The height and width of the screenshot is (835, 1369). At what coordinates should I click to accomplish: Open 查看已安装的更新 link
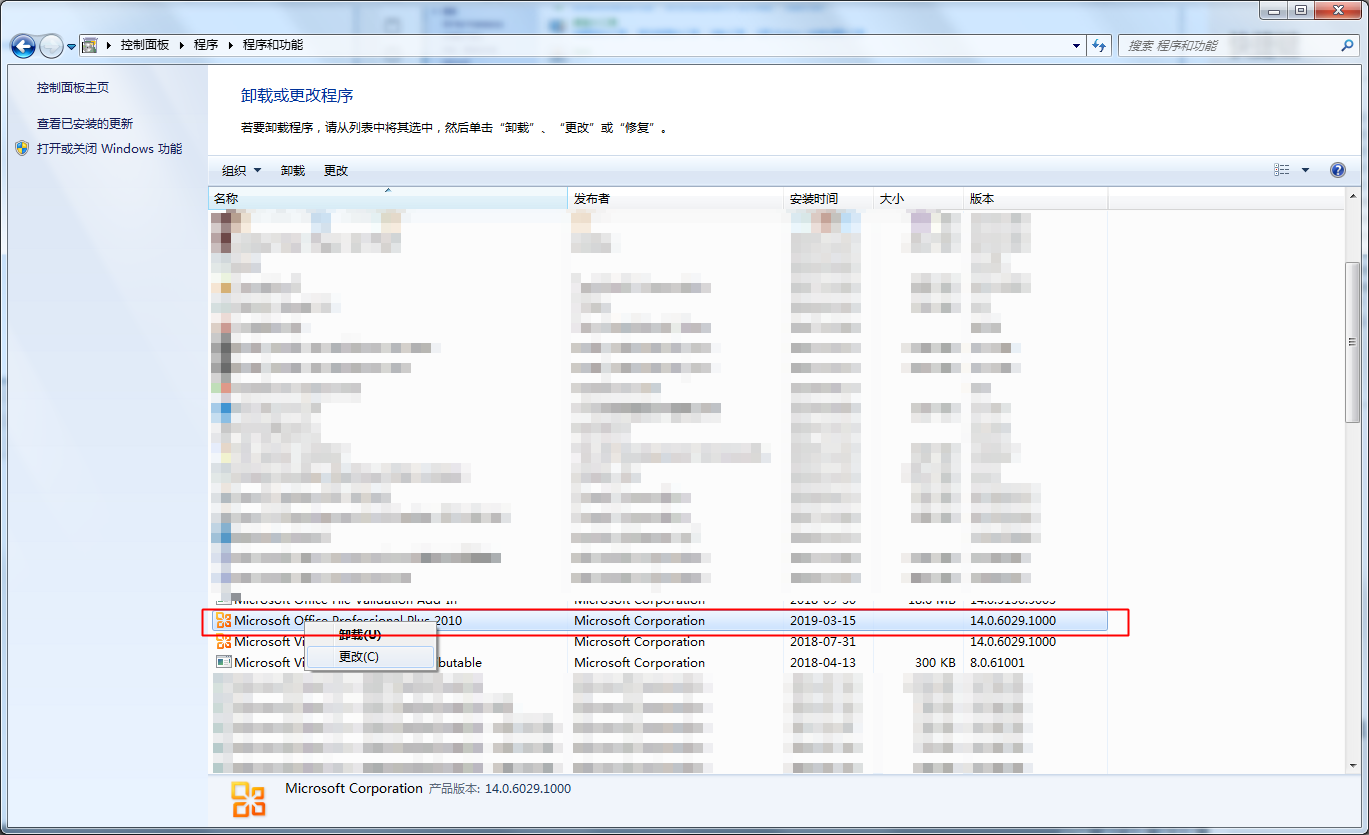click(x=85, y=124)
